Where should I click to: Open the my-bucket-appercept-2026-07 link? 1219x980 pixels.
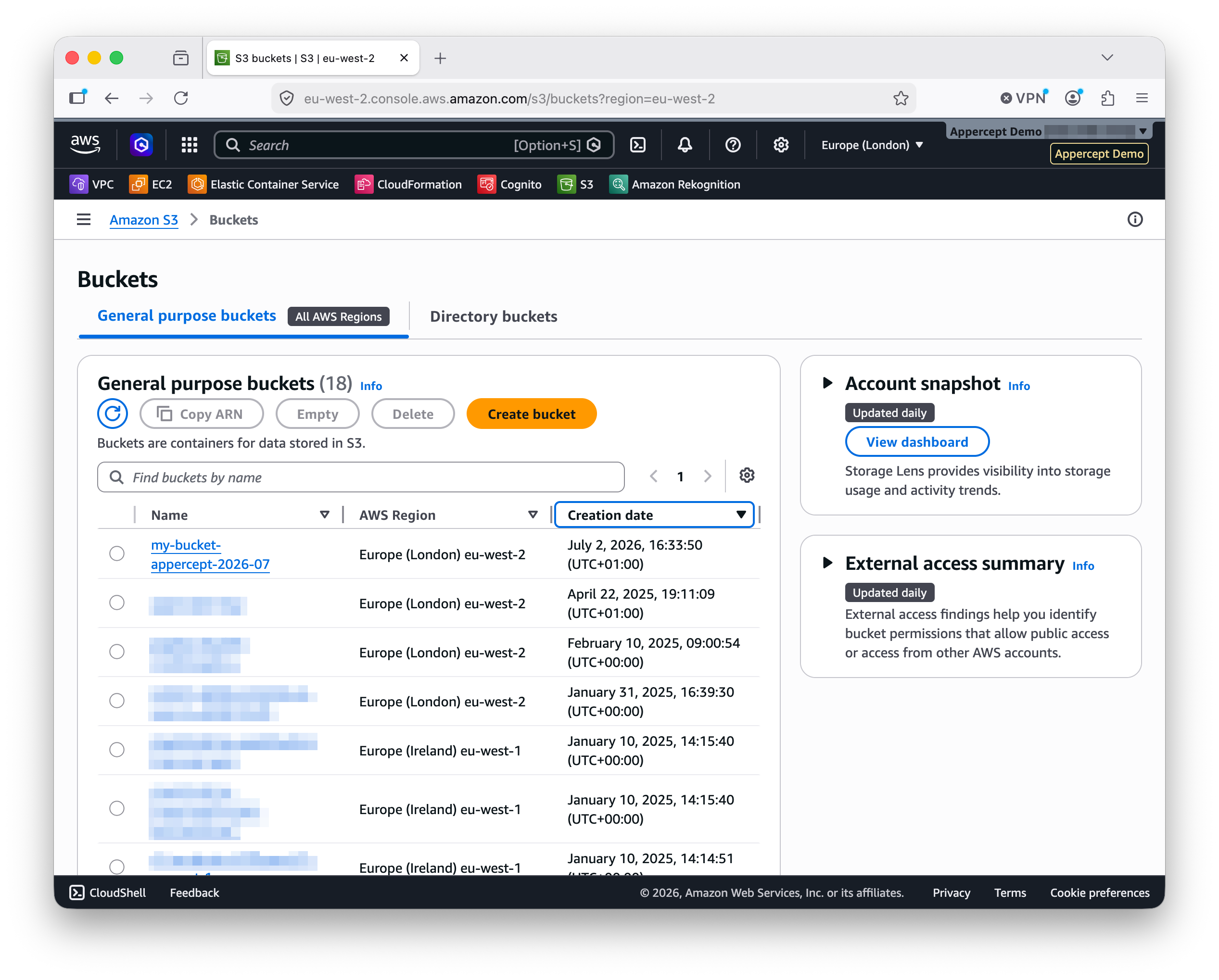210,554
